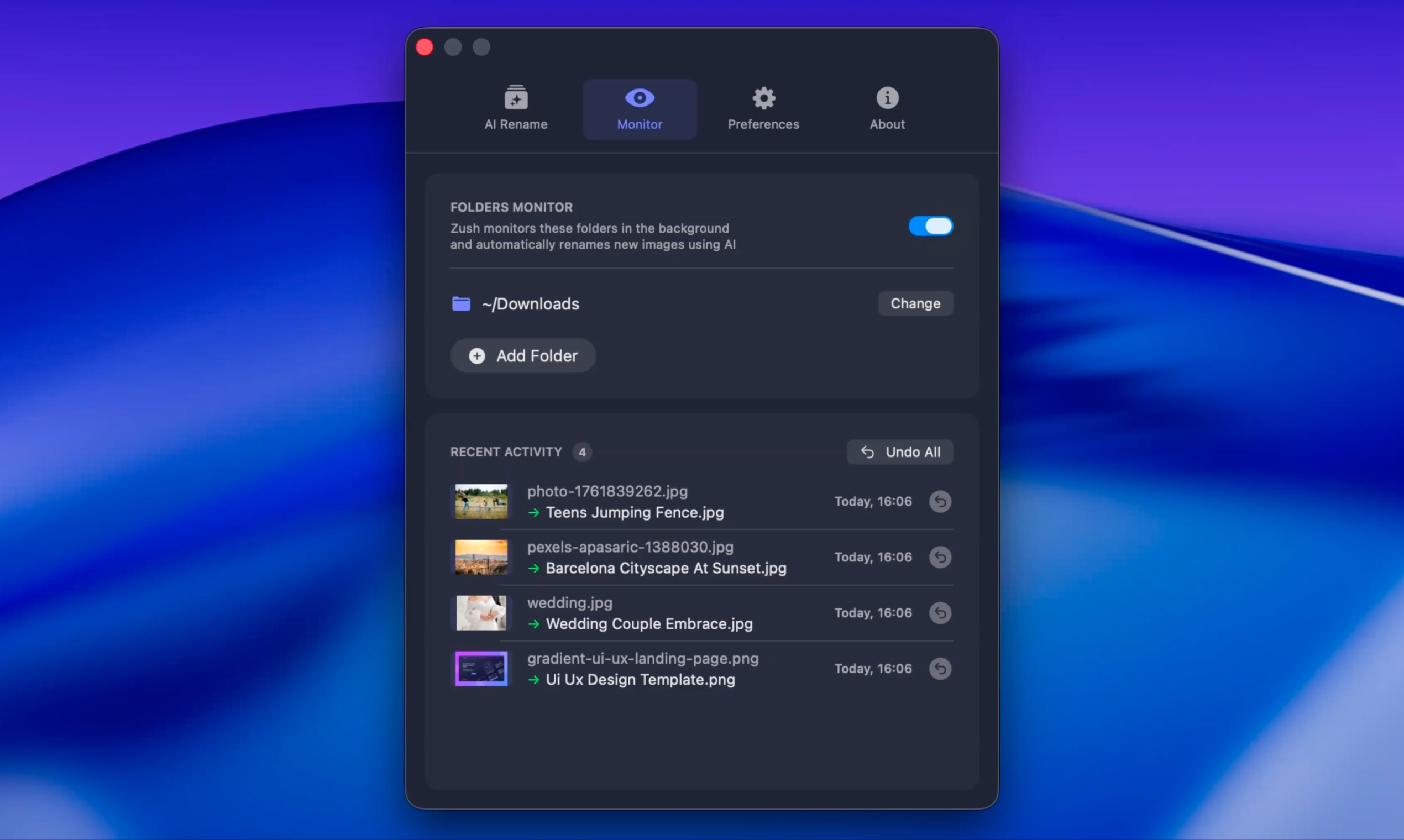
Task: Undo the Teens Jumping Fence rename
Action: coord(940,501)
